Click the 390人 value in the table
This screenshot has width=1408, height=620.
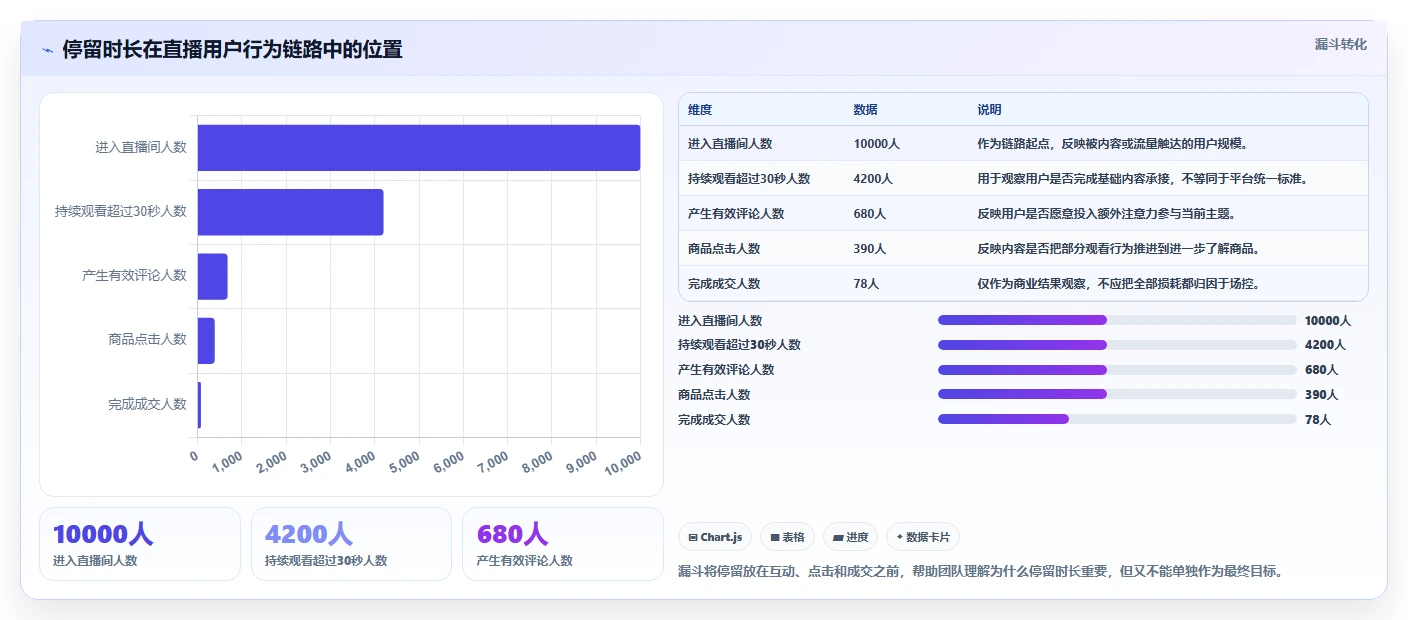[x=870, y=249]
